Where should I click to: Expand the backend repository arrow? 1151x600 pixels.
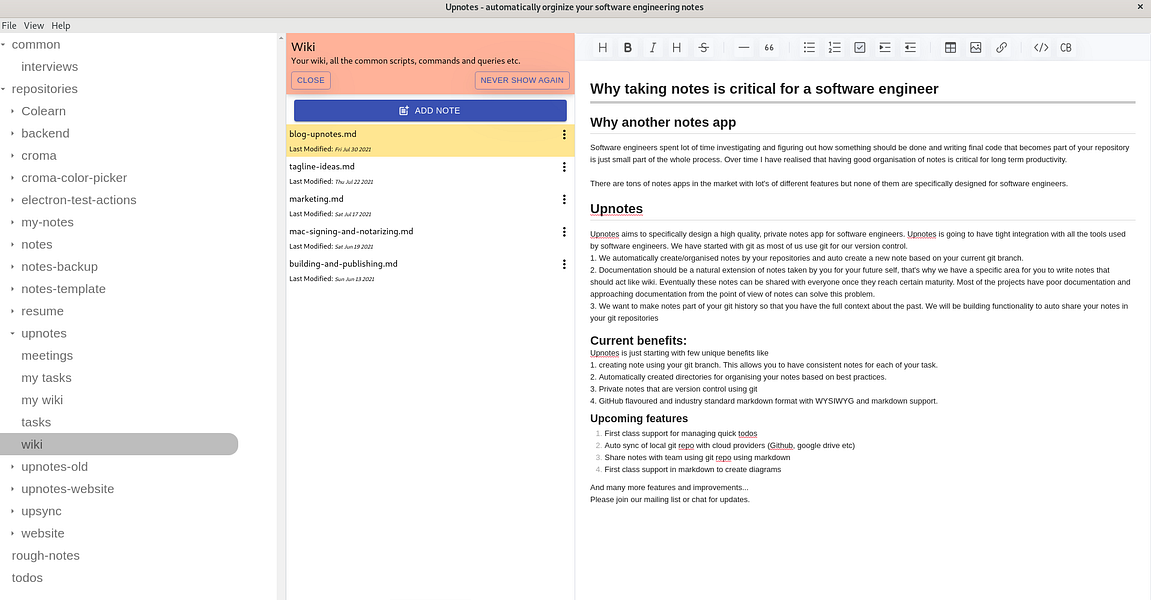[12, 134]
